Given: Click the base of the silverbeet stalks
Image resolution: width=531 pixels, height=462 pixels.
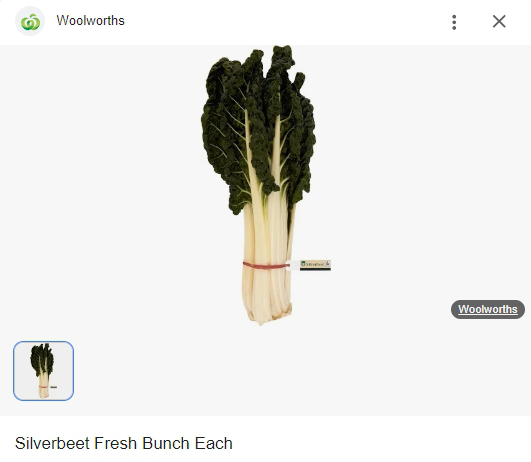Looking at the screenshot, I should [x=269, y=313].
